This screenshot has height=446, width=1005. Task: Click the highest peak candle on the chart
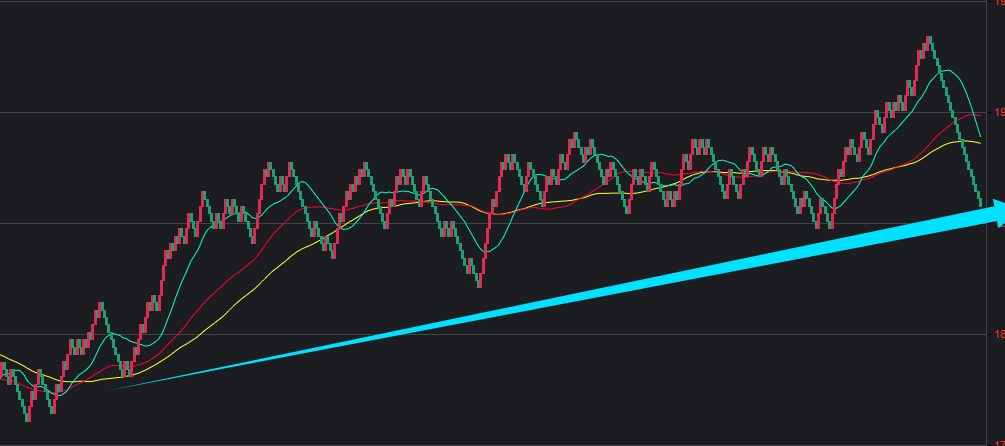click(x=929, y=40)
